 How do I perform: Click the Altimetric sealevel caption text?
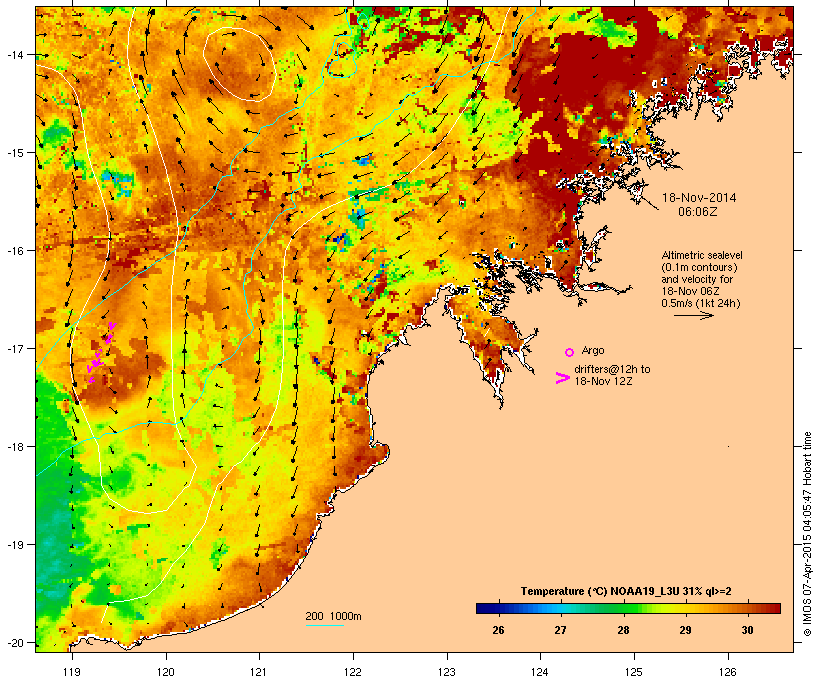click(x=702, y=255)
